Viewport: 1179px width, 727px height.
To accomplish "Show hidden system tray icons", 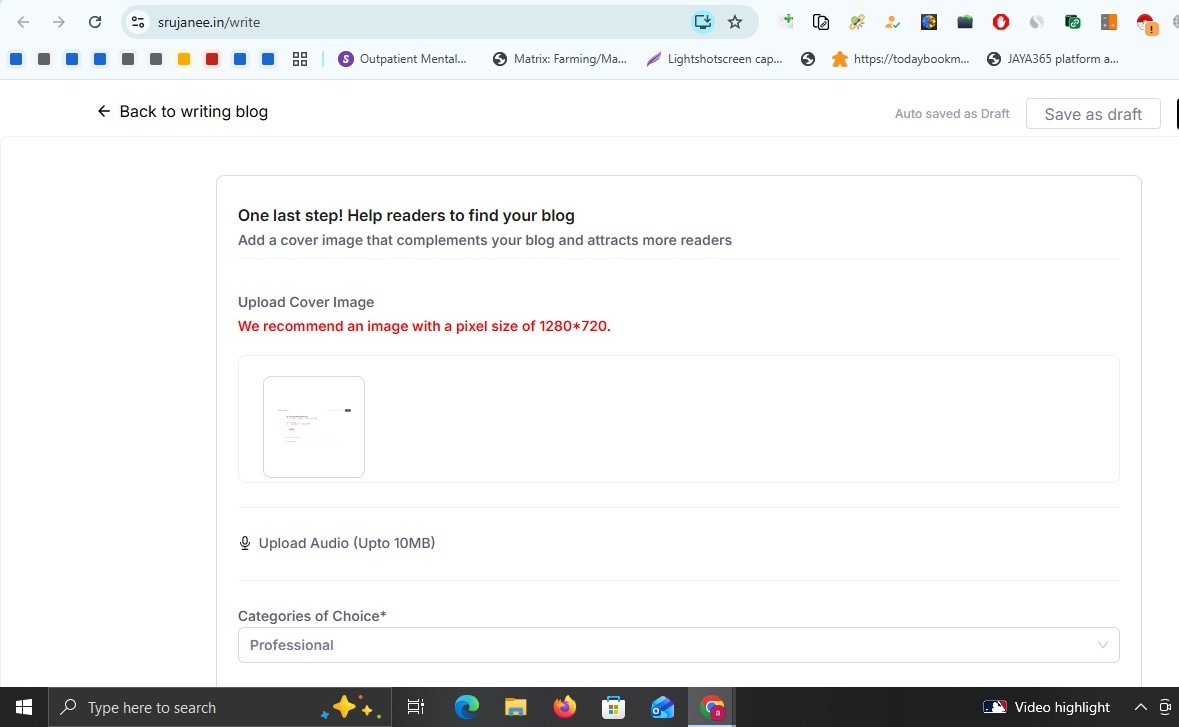I will pyautogui.click(x=1141, y=707).
